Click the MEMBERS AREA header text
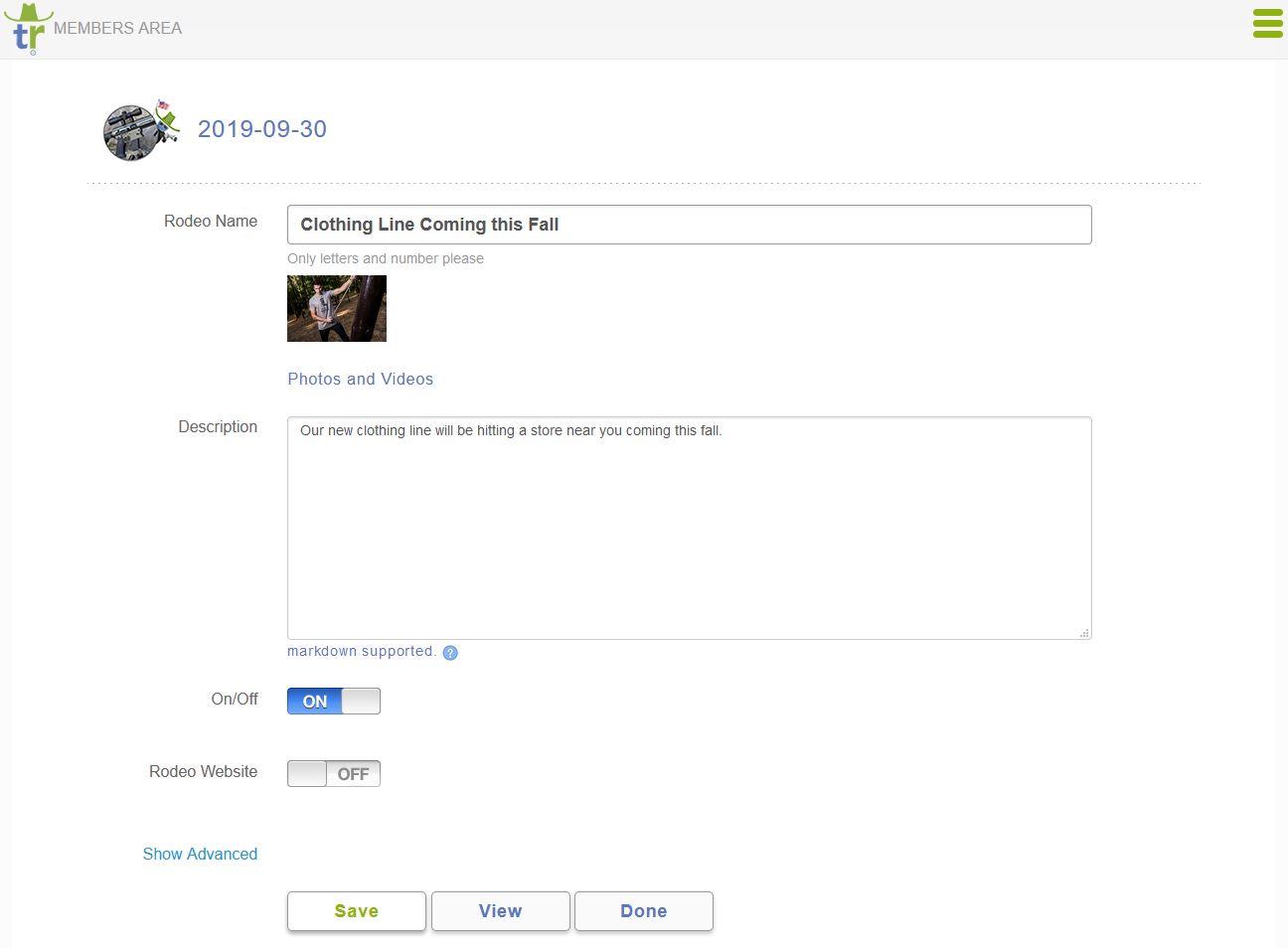This screenshot has height=948, width=1288. point(117,28)
